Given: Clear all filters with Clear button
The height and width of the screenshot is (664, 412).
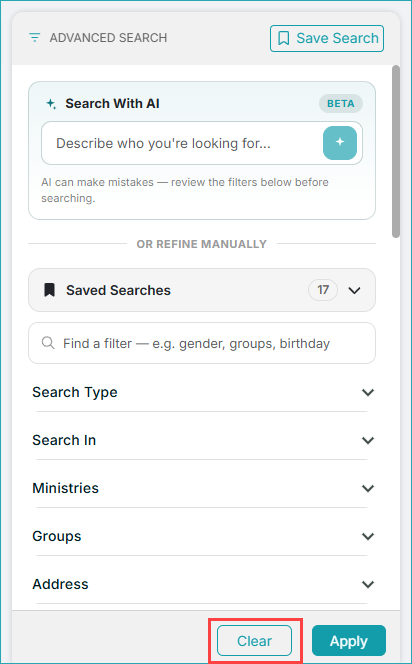Looking at the screenshot, I should coord(254,640).
